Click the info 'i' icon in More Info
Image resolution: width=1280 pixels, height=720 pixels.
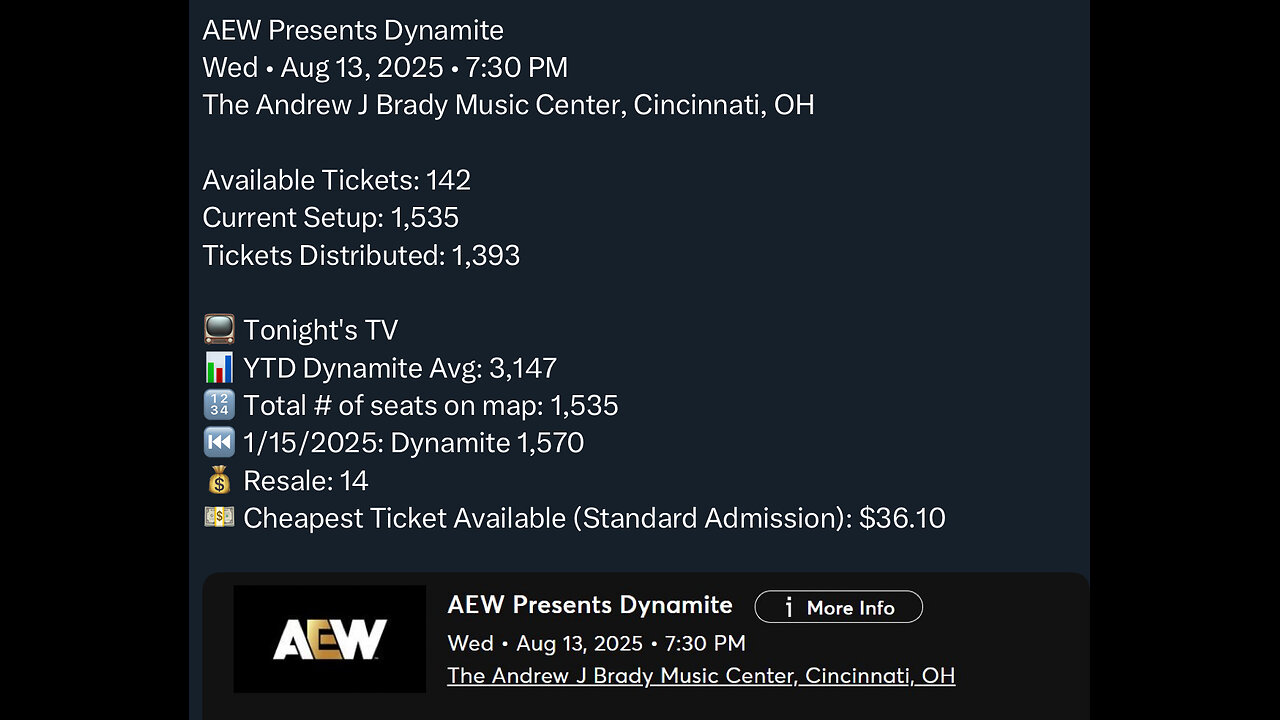789,607
